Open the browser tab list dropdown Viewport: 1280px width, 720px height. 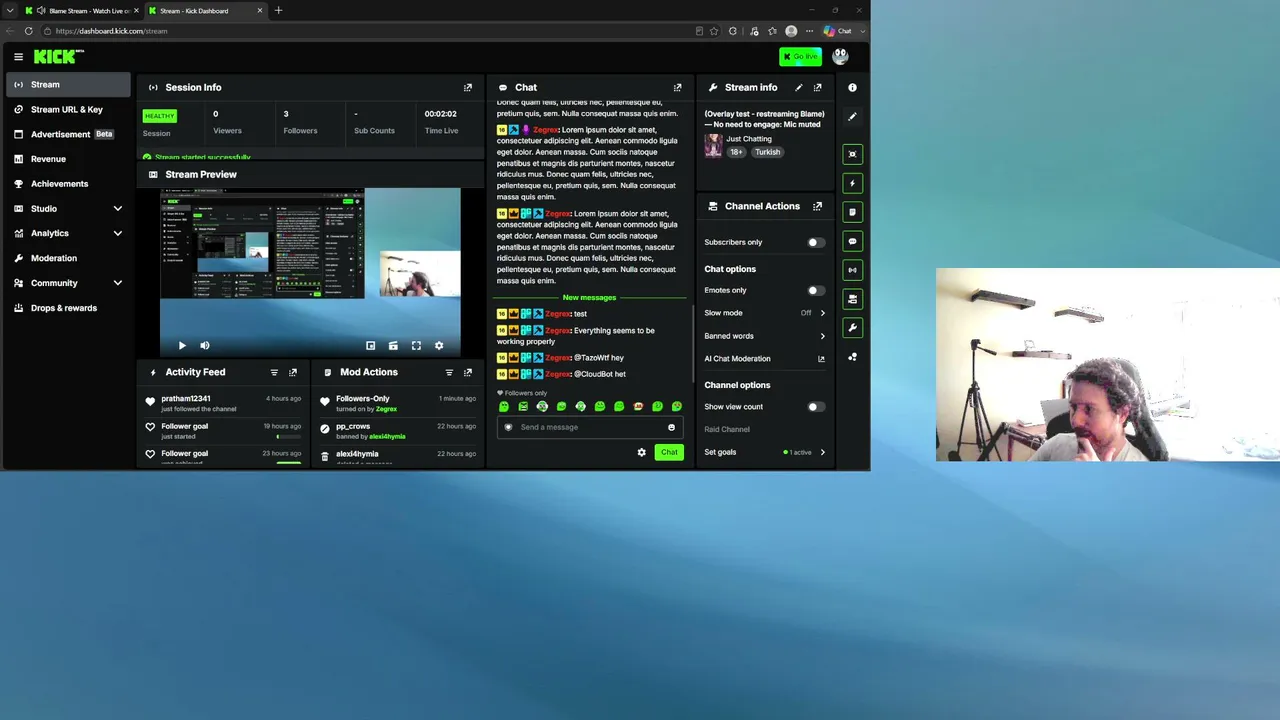pos(10,11)
